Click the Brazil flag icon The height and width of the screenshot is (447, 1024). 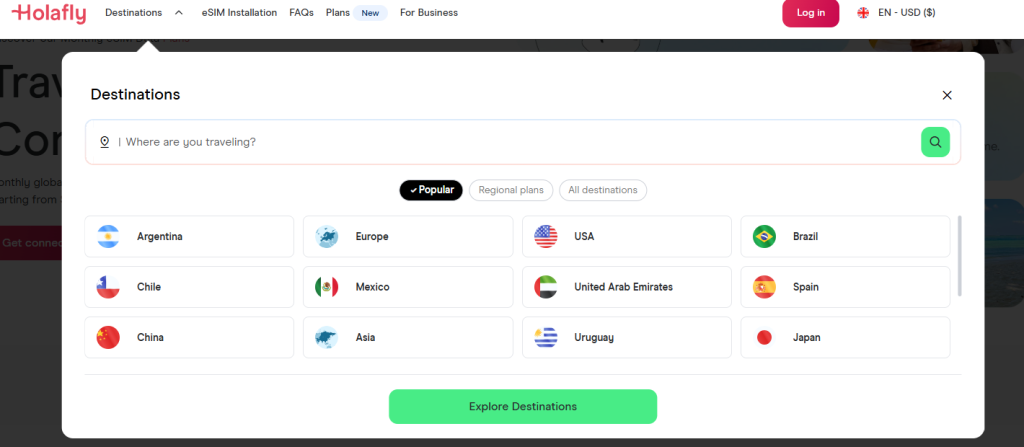point(764,237)
